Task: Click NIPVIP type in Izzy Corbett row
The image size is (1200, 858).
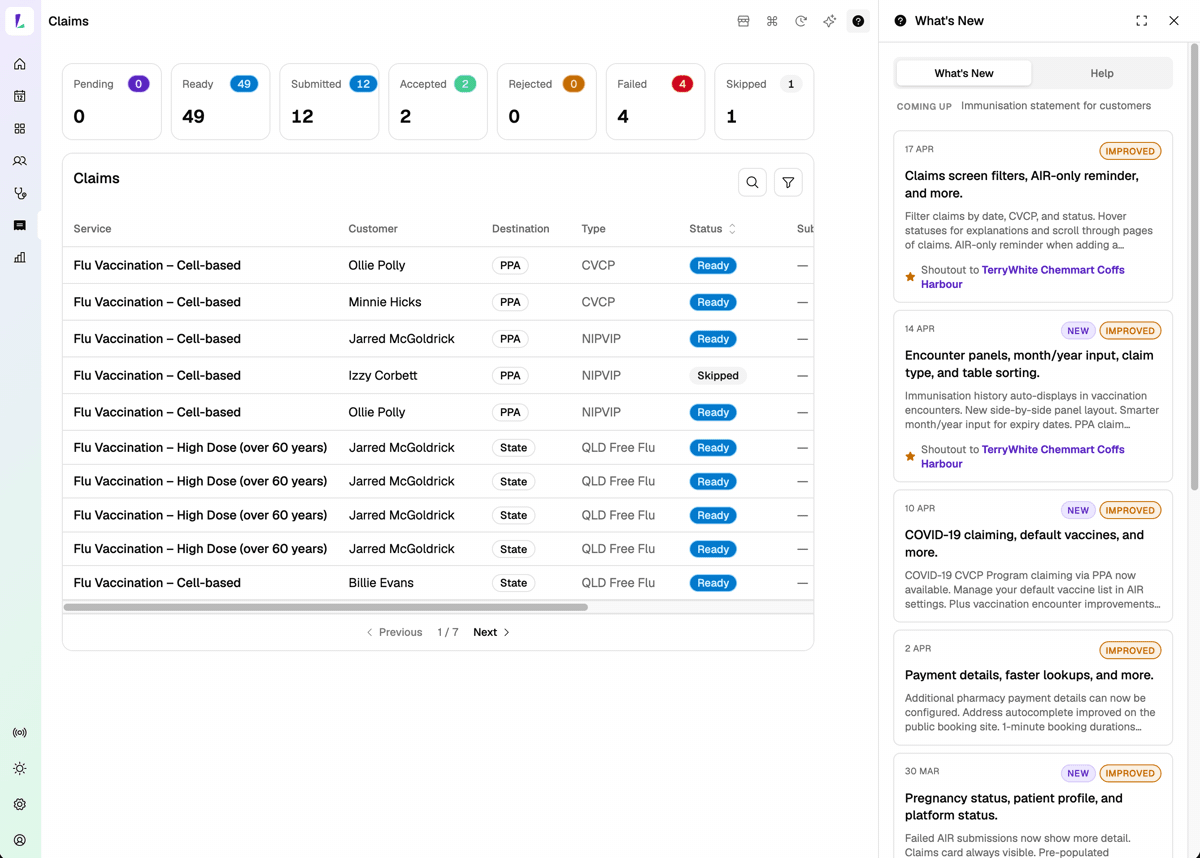Action: (x=601, y=376)
